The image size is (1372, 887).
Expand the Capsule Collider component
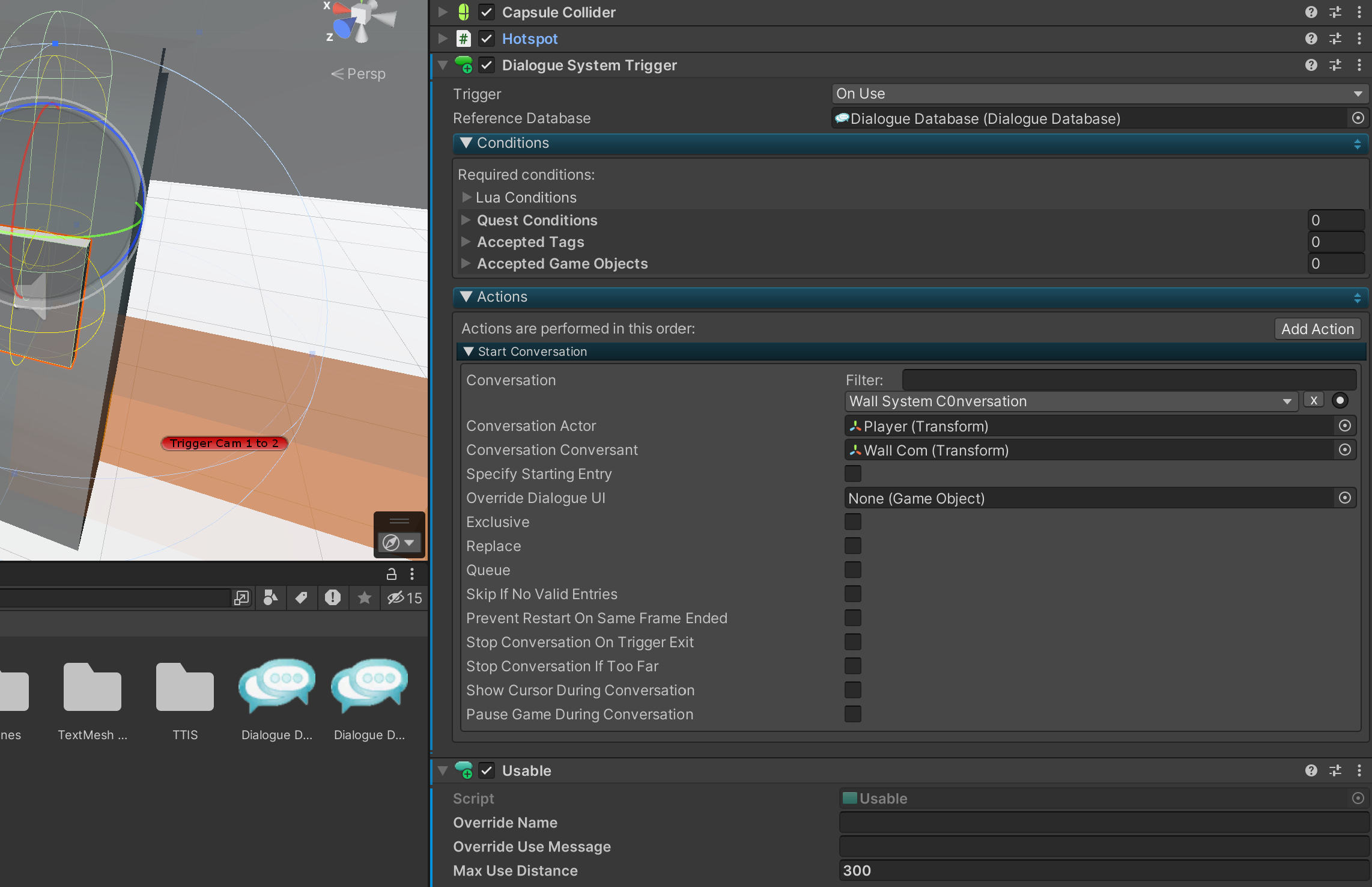coord(443,12)
